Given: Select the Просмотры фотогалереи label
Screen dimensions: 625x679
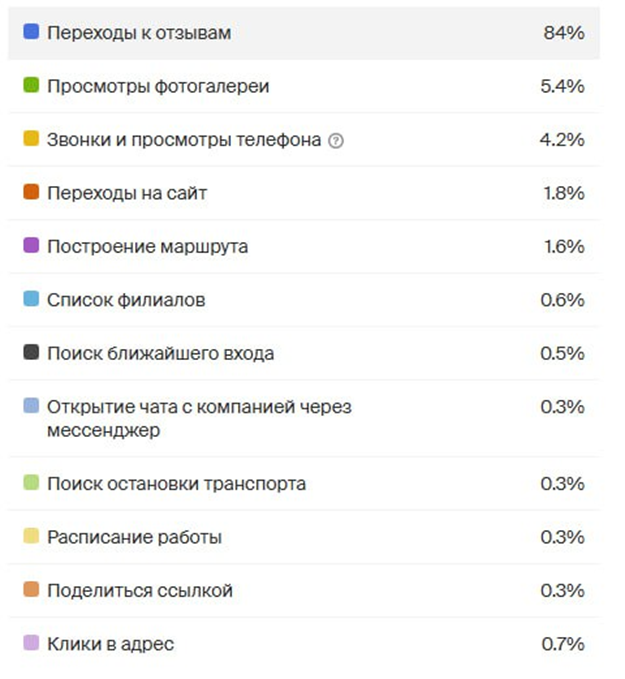Looking at the screenshot, I should 158,87.
